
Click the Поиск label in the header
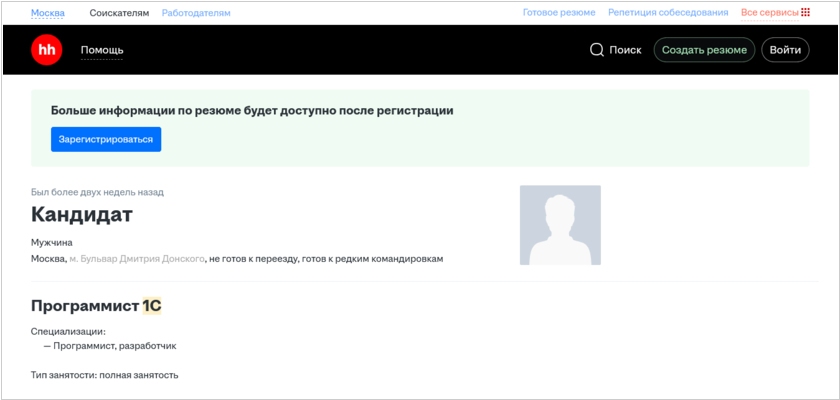tap(625, 50)
